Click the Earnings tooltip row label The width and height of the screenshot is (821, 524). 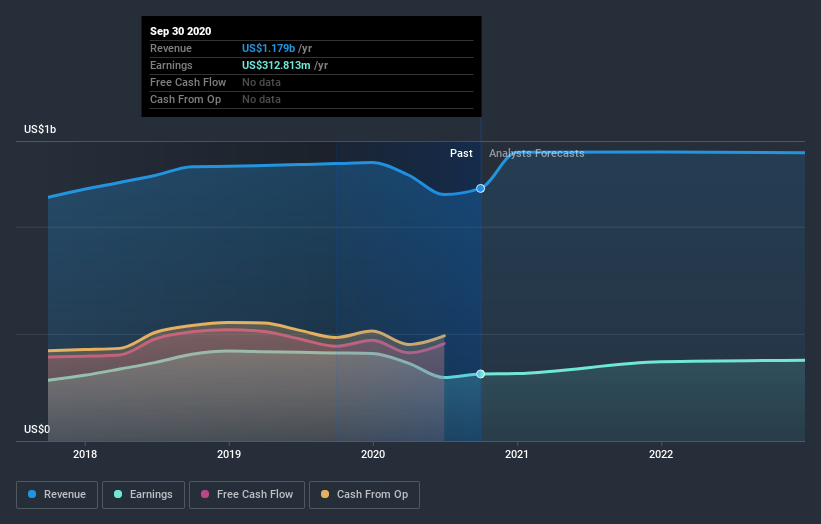(x=171, y=65)
